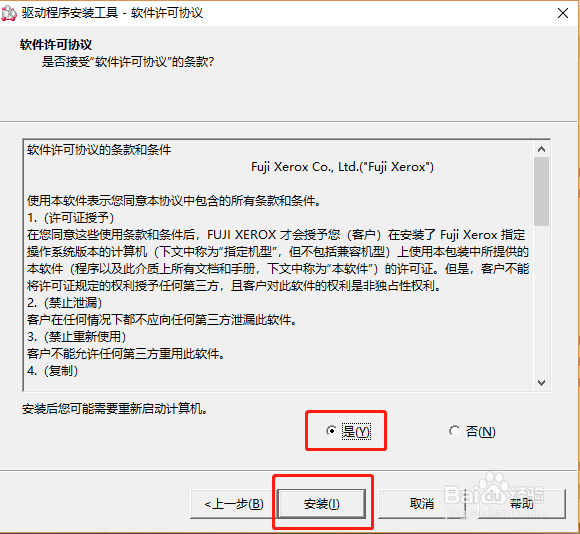Go back with the <上一步(B) button
Screen dimensions: 580x534
[x=234, y=504]
